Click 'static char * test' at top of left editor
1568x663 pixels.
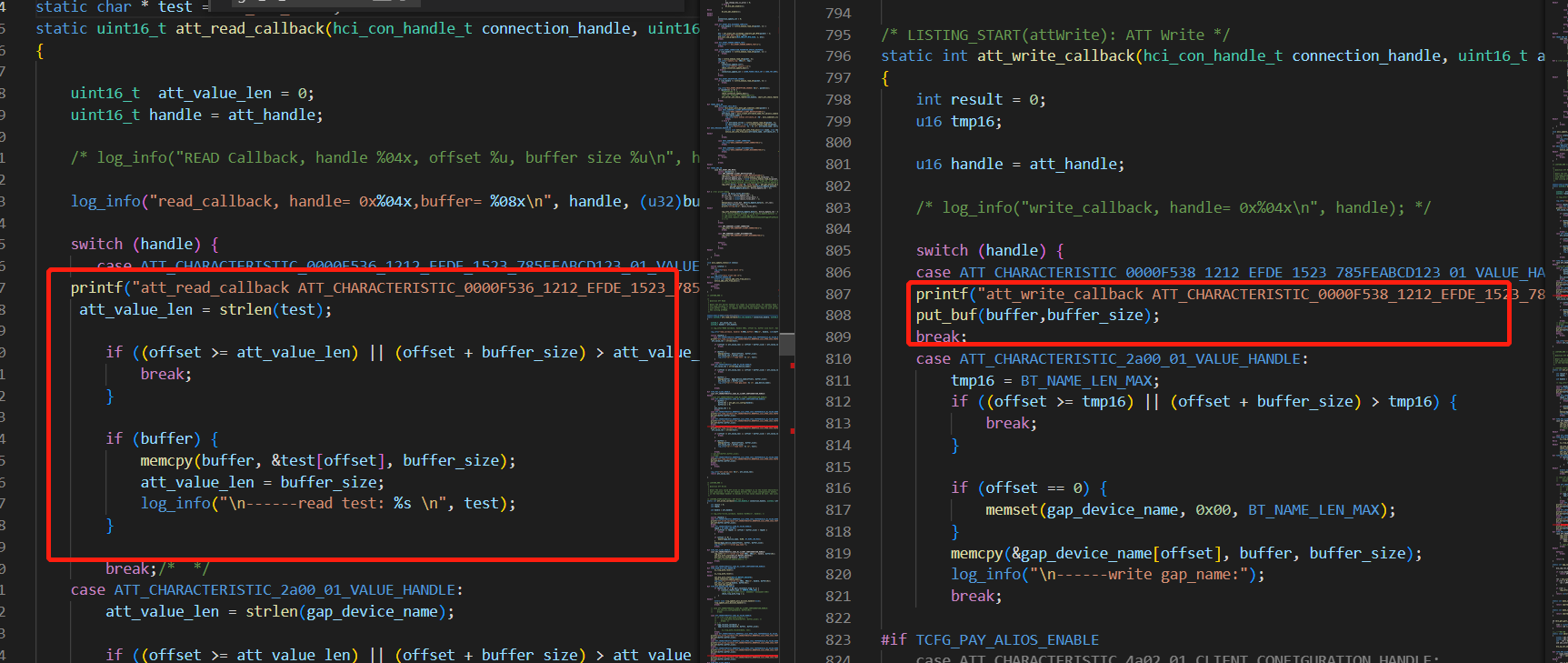click(114, 6)
